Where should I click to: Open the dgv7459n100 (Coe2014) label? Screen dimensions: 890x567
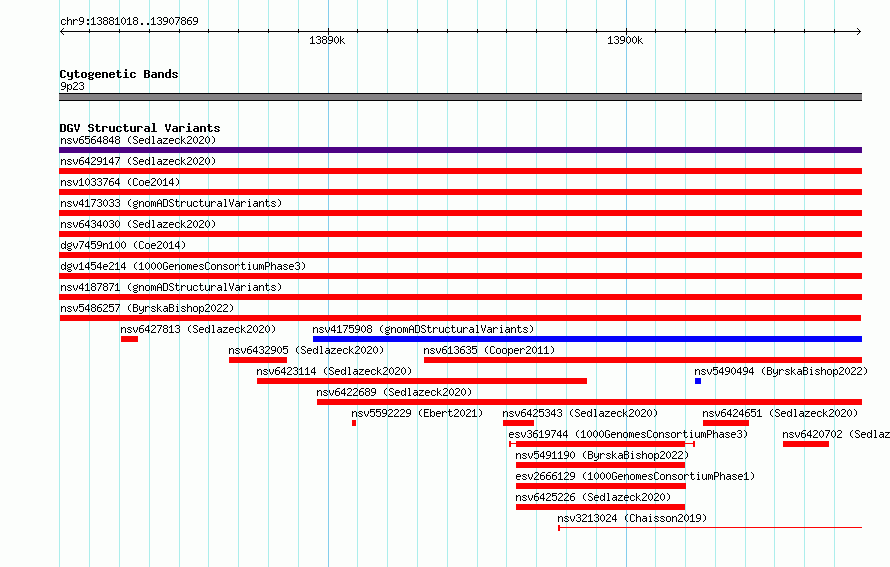[123, 245]
